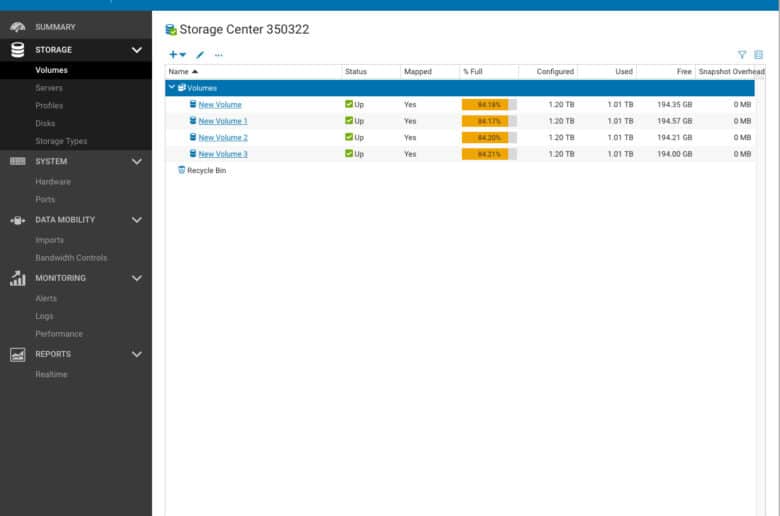The width and height of the screenshot is (780, 516).
Task: Click the Monitoring chart icon in sidebar
Action: (17, 278)
